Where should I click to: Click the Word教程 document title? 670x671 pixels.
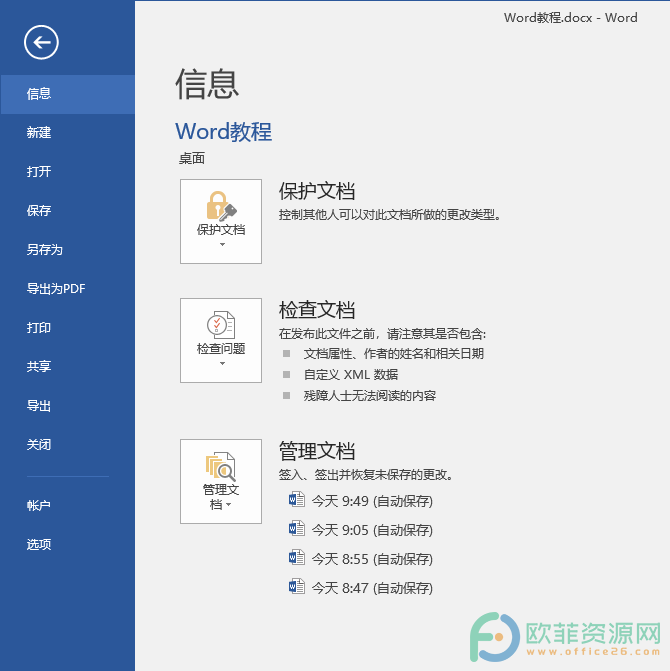tap(223, 132)
